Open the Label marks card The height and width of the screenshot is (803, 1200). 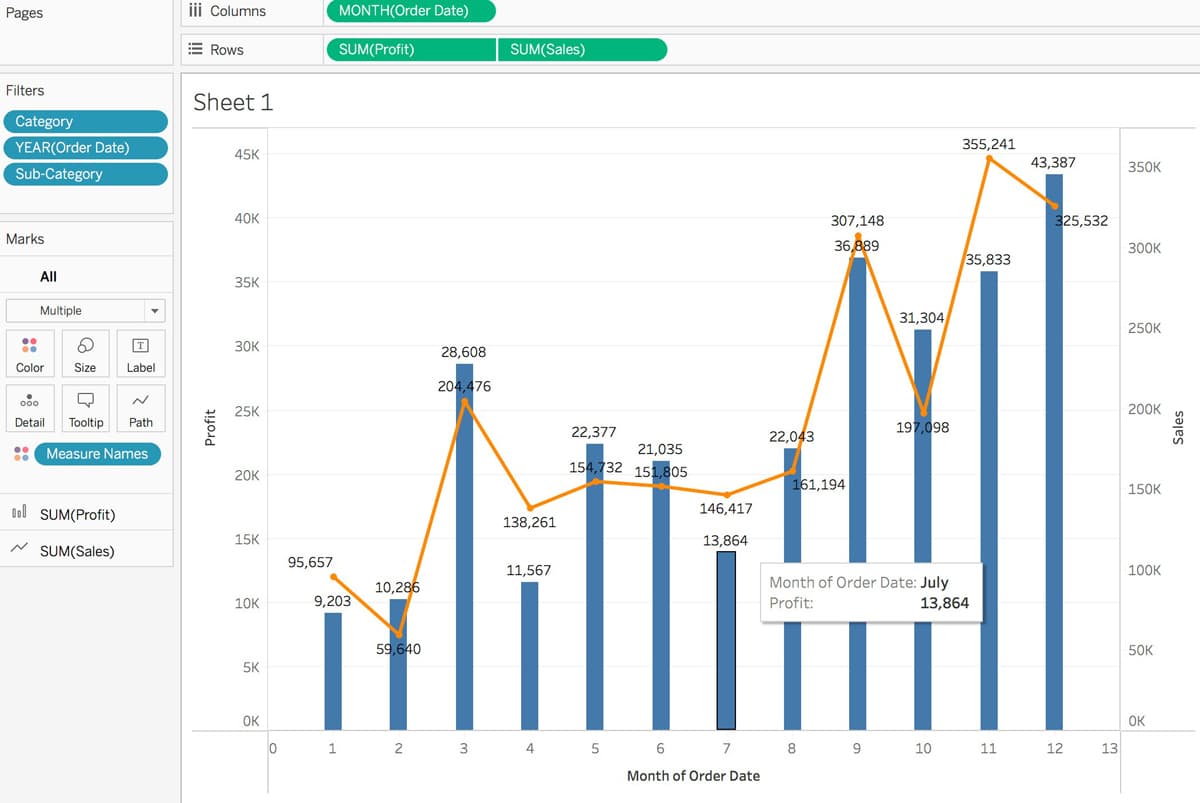(141, 353)
